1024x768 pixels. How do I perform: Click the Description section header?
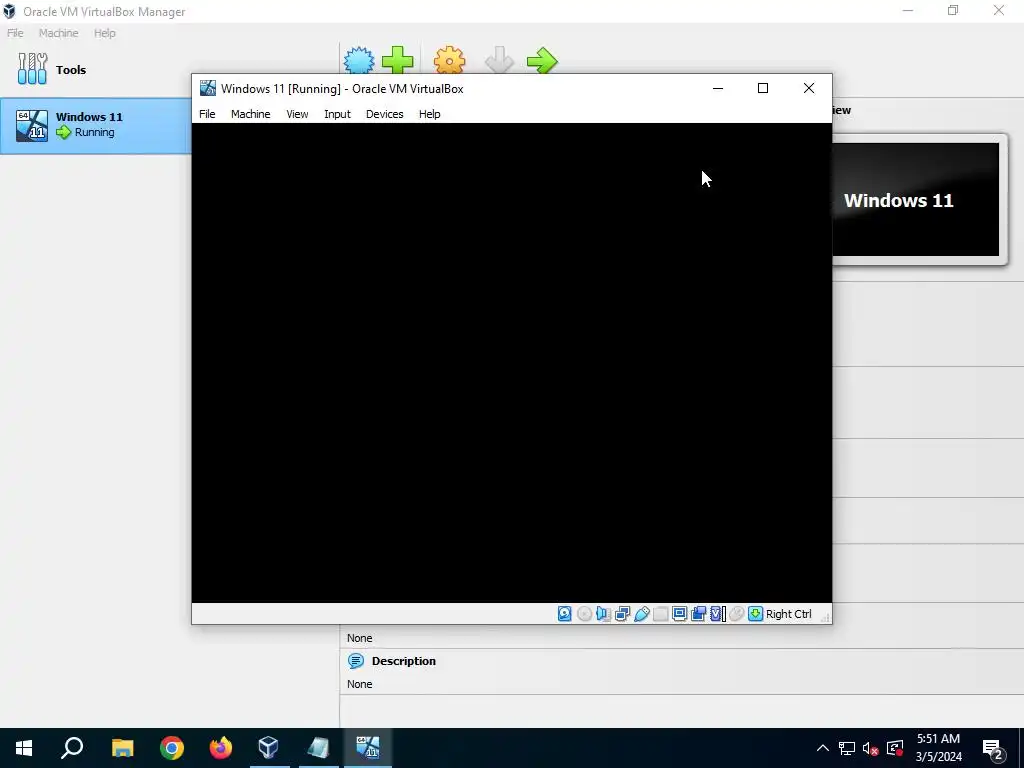404,661
